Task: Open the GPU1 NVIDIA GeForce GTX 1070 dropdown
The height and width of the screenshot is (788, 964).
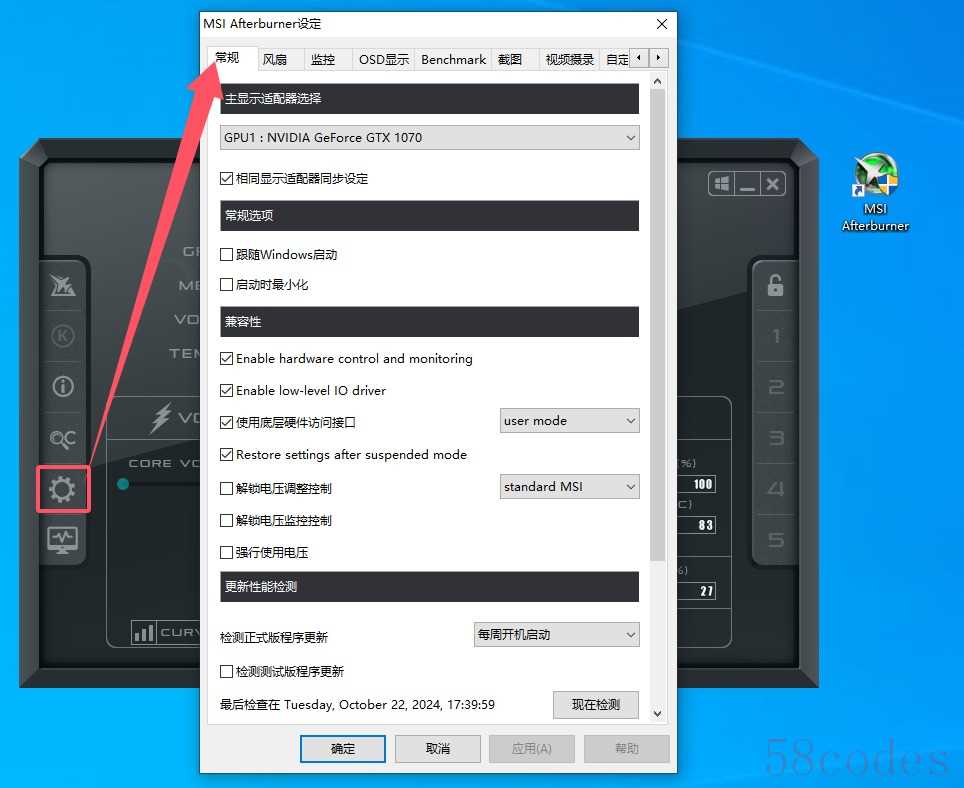Action: [x=430, y=138]
